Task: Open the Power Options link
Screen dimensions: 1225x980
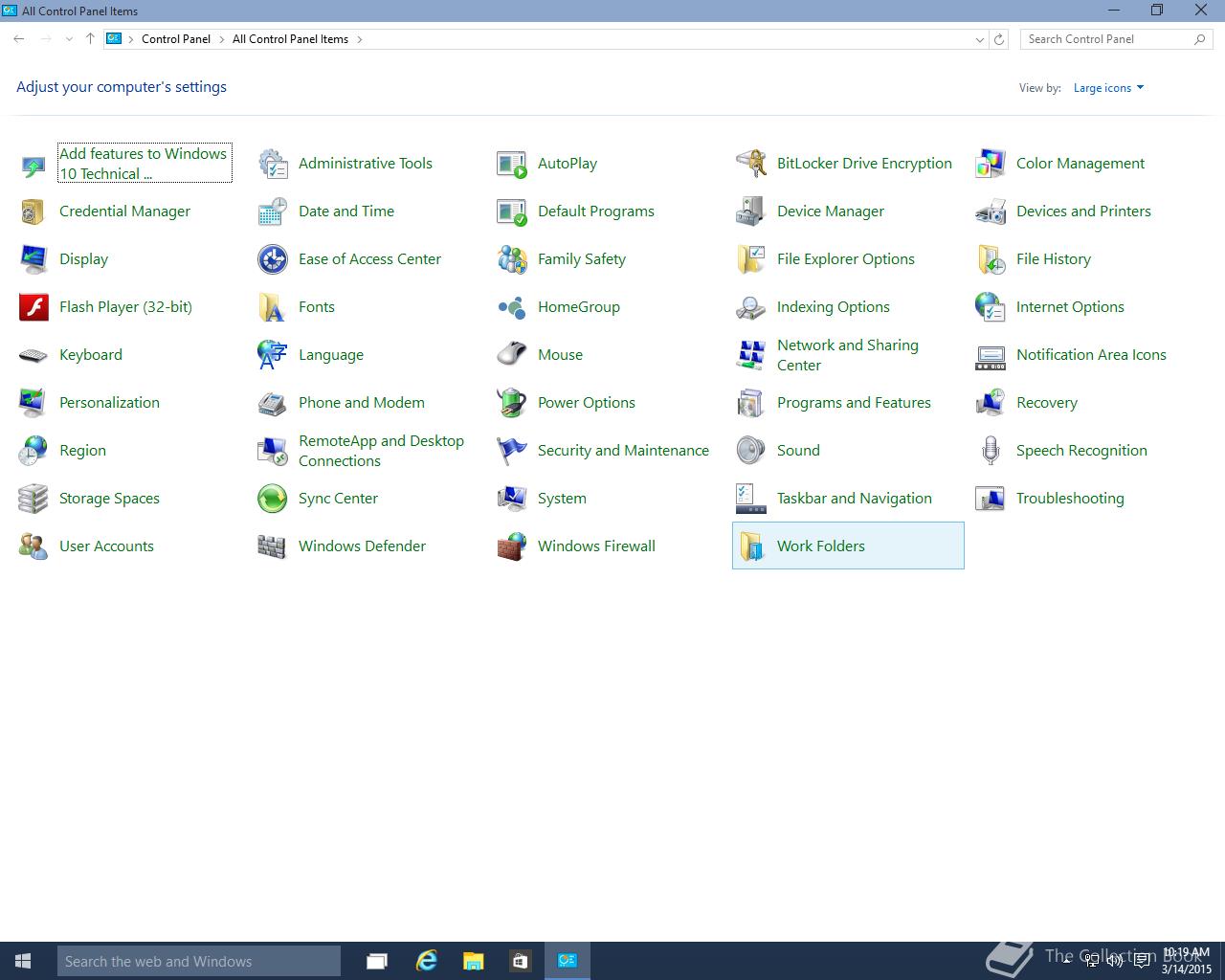Action: [x=587, y=403]
